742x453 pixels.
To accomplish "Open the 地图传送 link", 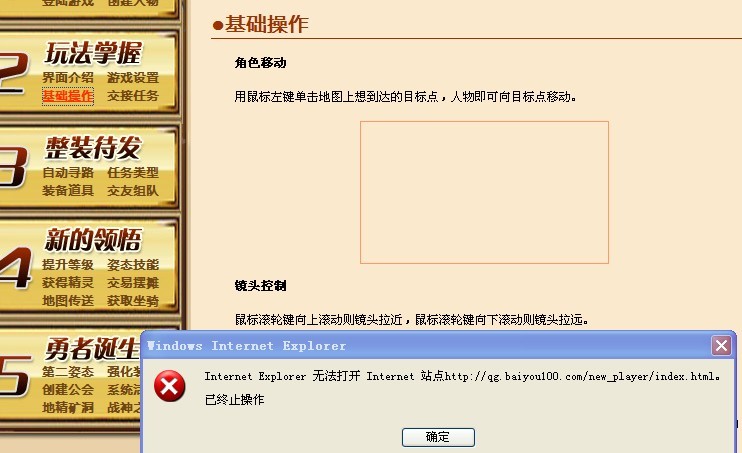I will tap(68, 301).
